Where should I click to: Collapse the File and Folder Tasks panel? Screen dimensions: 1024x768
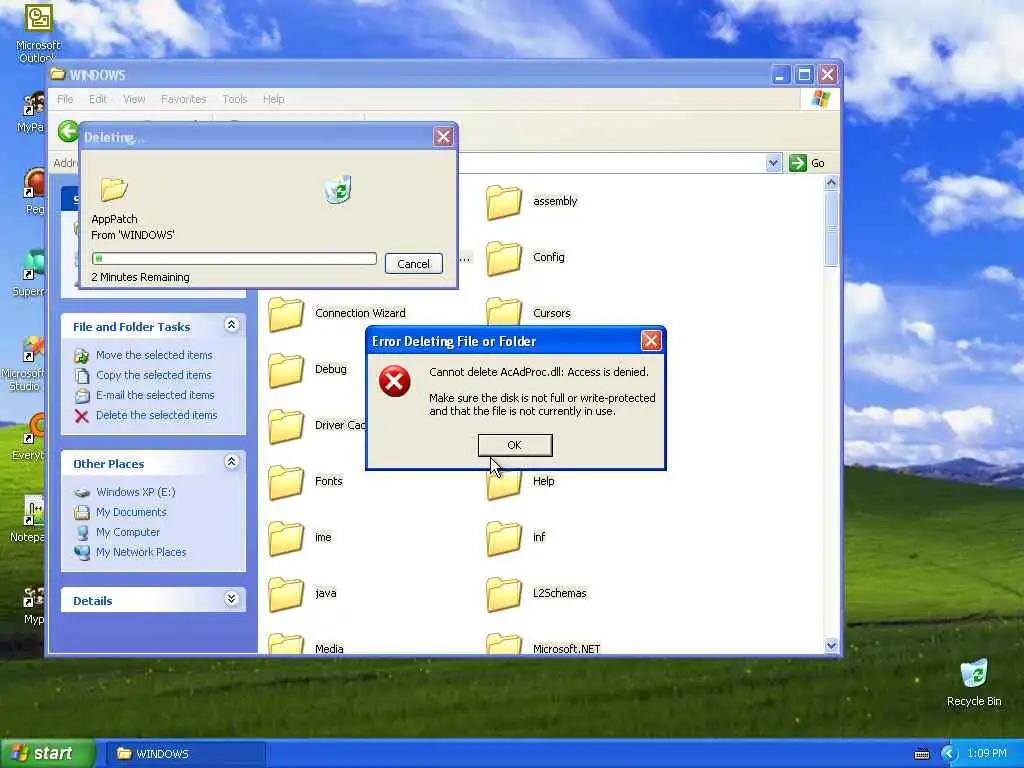click(x=231, y=325)
